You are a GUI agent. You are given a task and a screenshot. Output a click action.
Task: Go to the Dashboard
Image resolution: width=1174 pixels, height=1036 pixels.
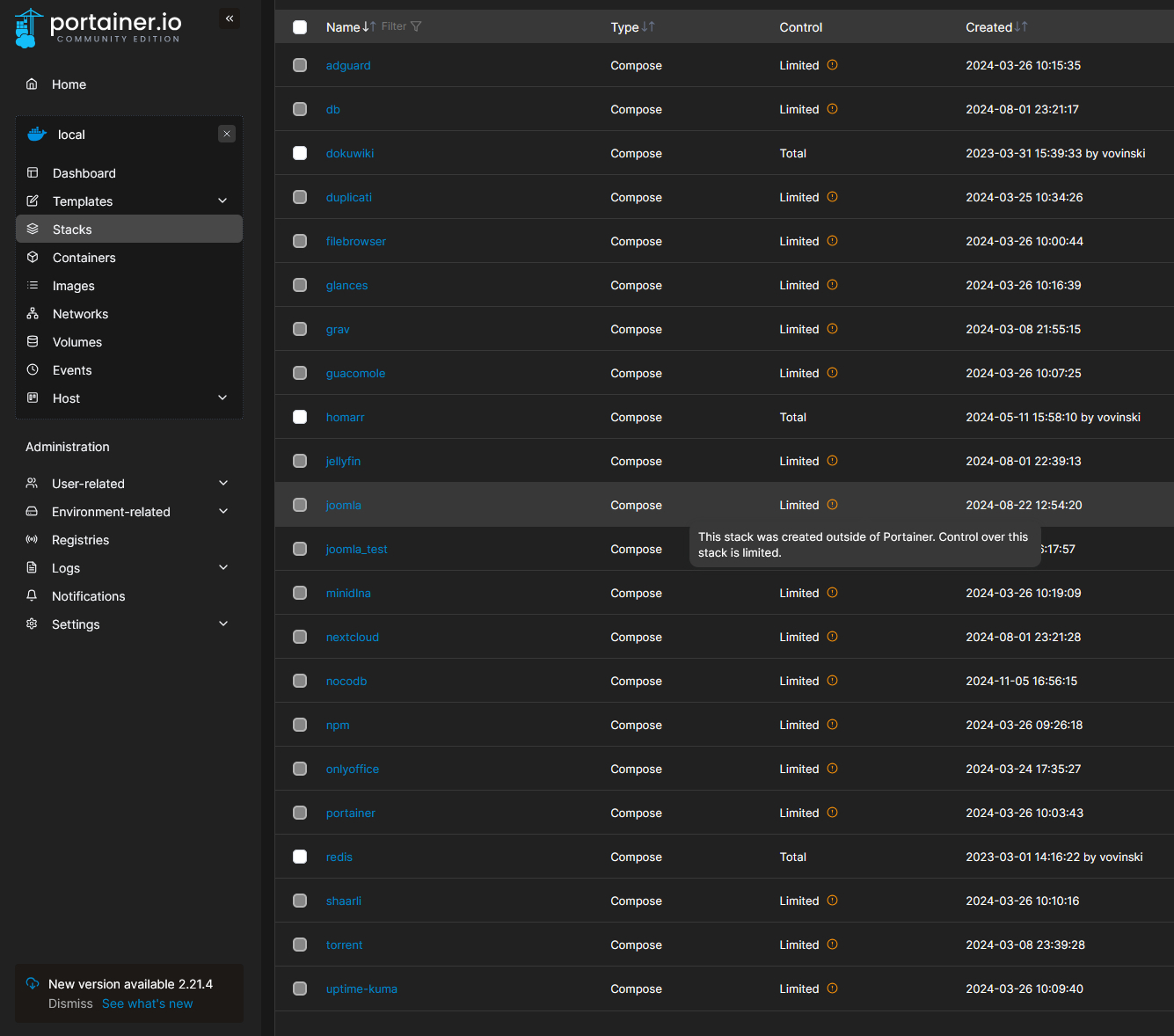tap(84, 173)
